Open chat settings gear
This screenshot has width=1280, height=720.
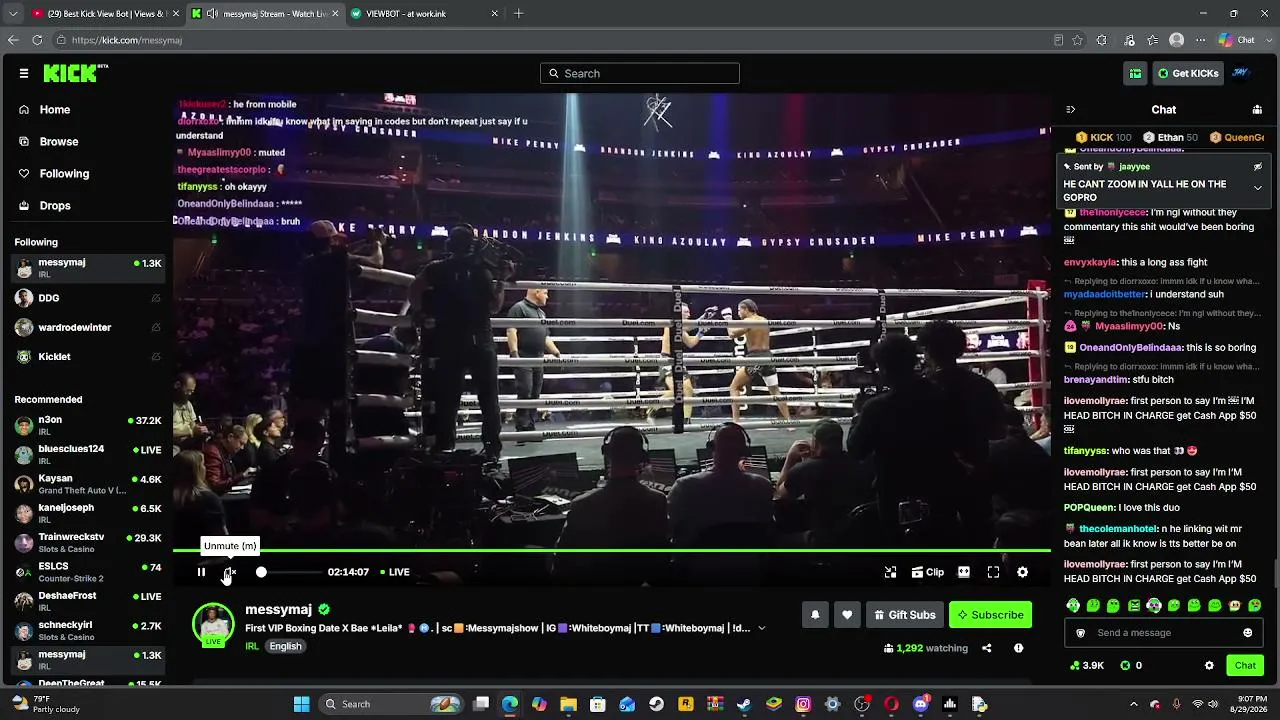coord(1209,666)
